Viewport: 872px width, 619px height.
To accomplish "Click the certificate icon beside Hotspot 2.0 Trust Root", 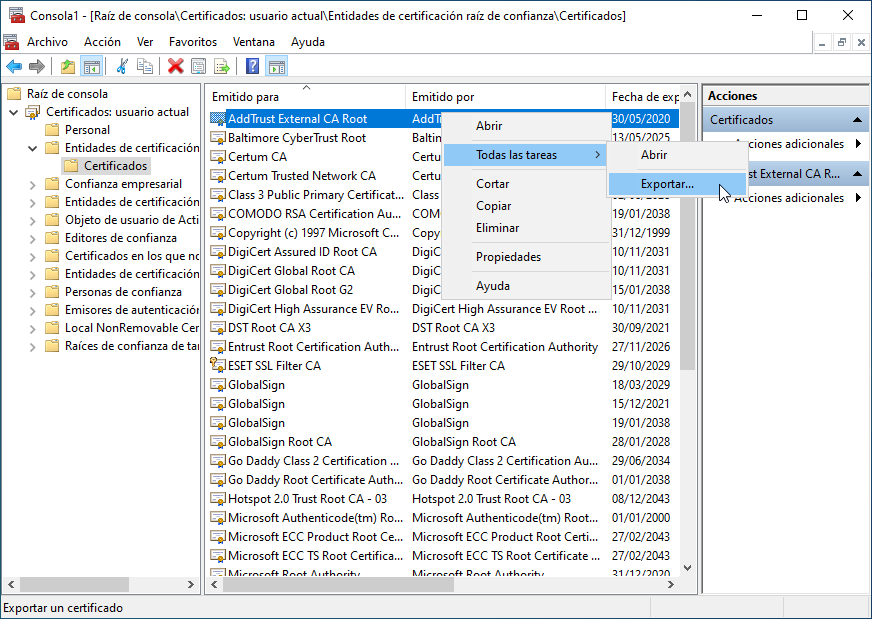I will pyautogui.click(x=217, y=498).
